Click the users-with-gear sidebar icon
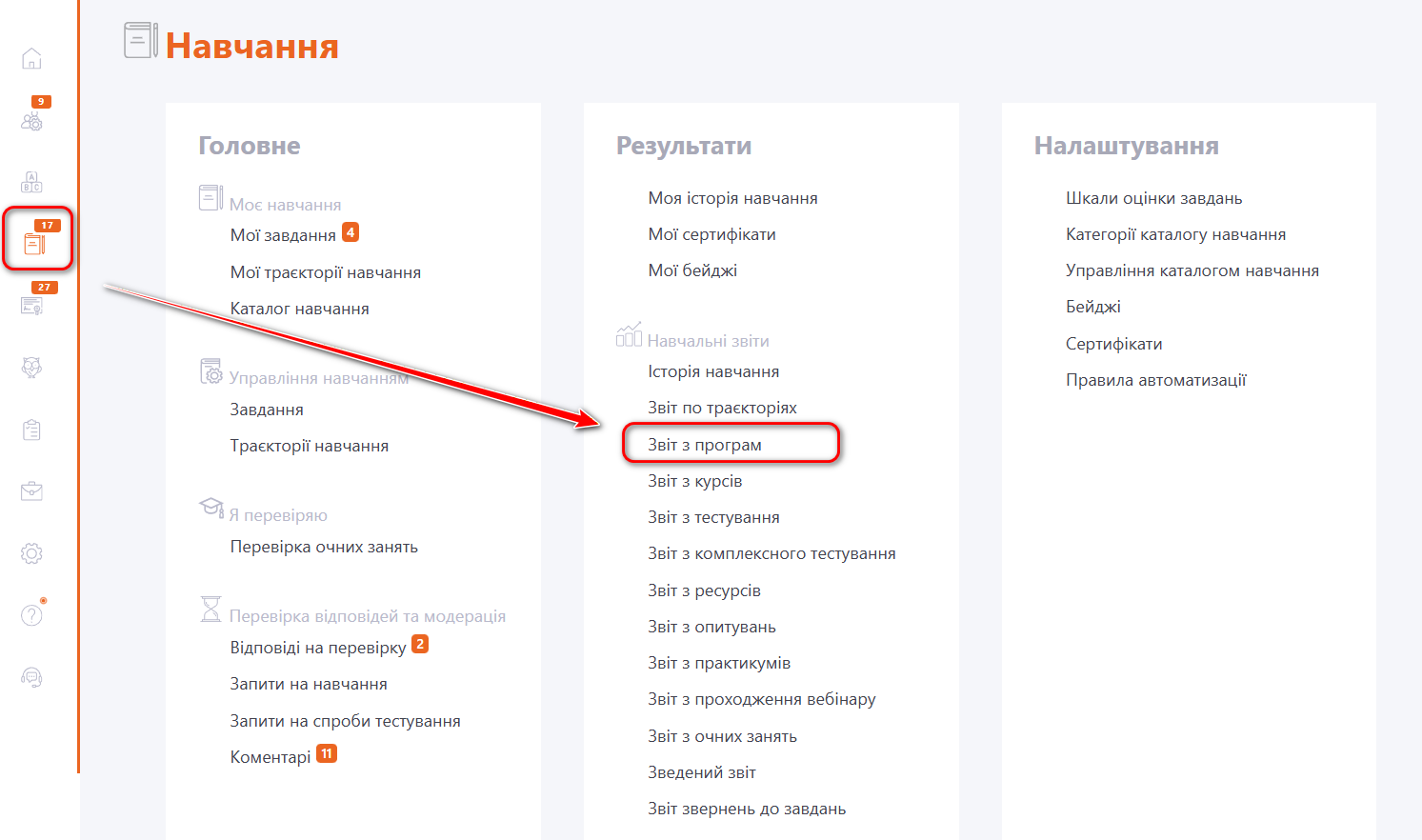 31,121
